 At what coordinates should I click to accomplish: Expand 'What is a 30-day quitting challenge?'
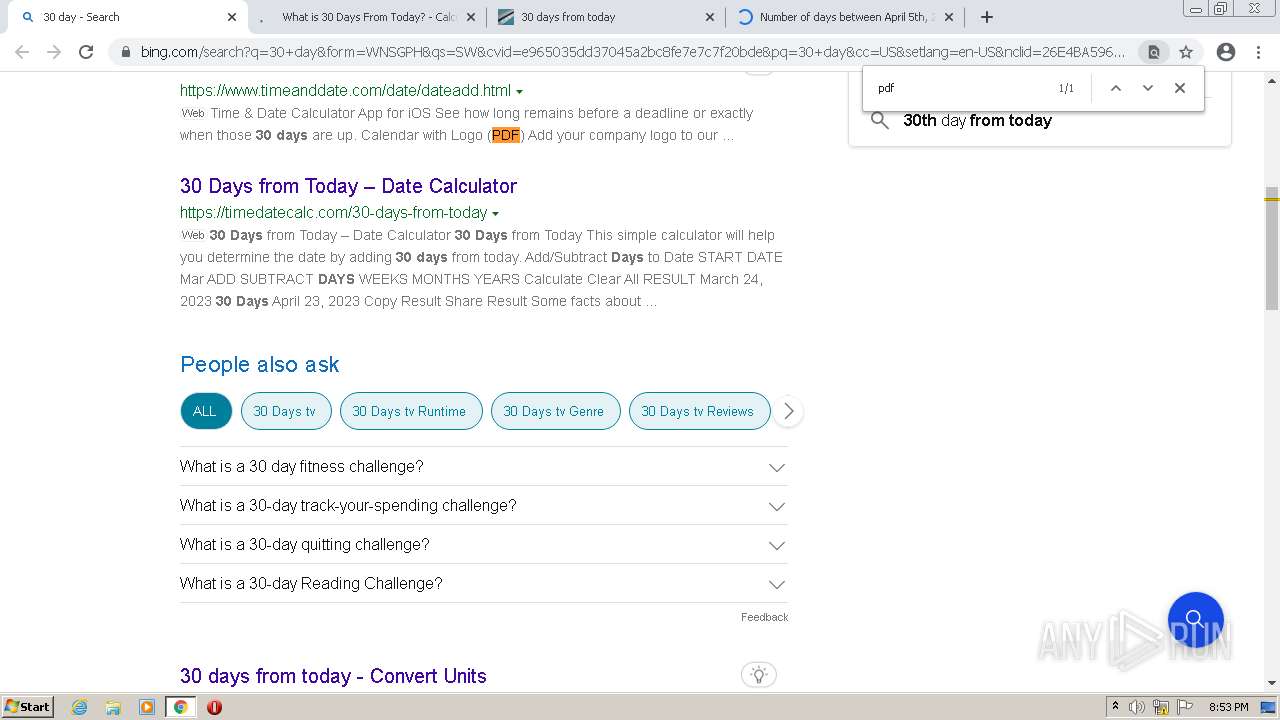click(484, 545)
